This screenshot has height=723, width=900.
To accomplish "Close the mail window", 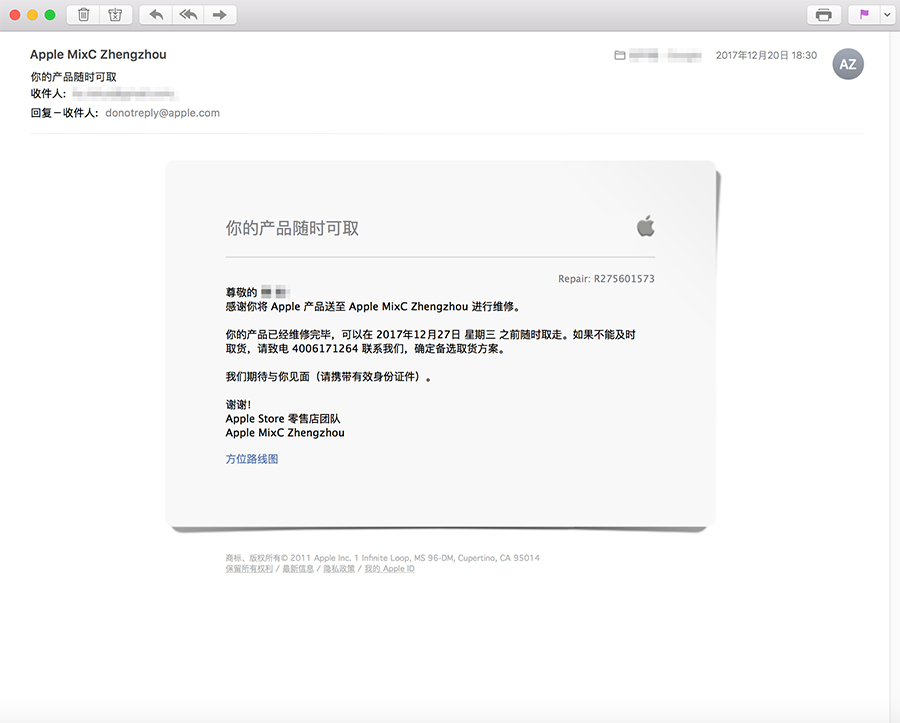I will [15, 15].
